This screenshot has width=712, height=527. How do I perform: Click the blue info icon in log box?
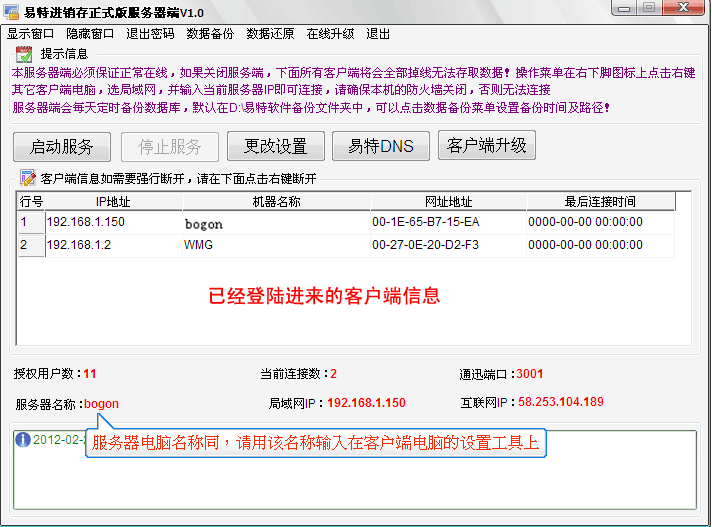click(x=22, y=439)
